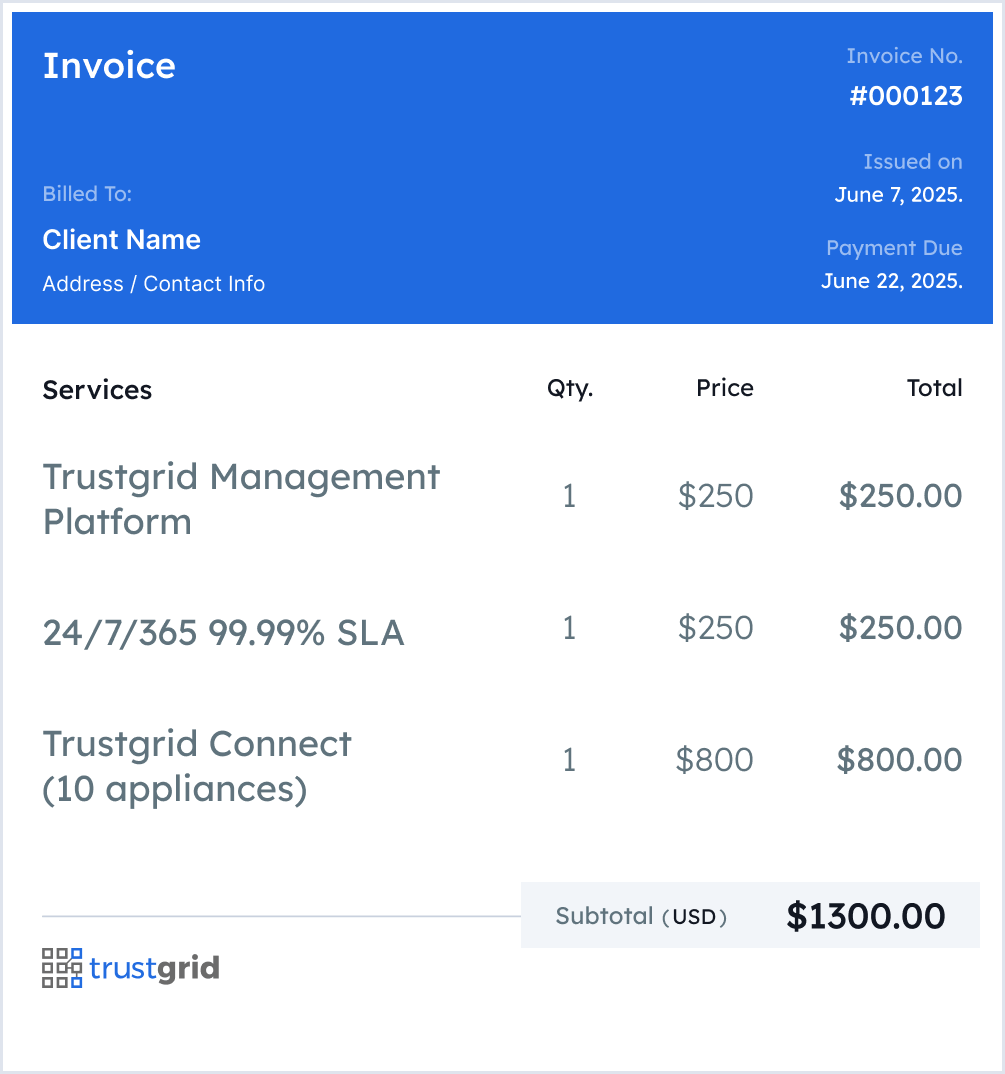1005x1074 pixels.
Task: Select Trustgrid Management Platform service row
Action: click(x=241, y=499)
